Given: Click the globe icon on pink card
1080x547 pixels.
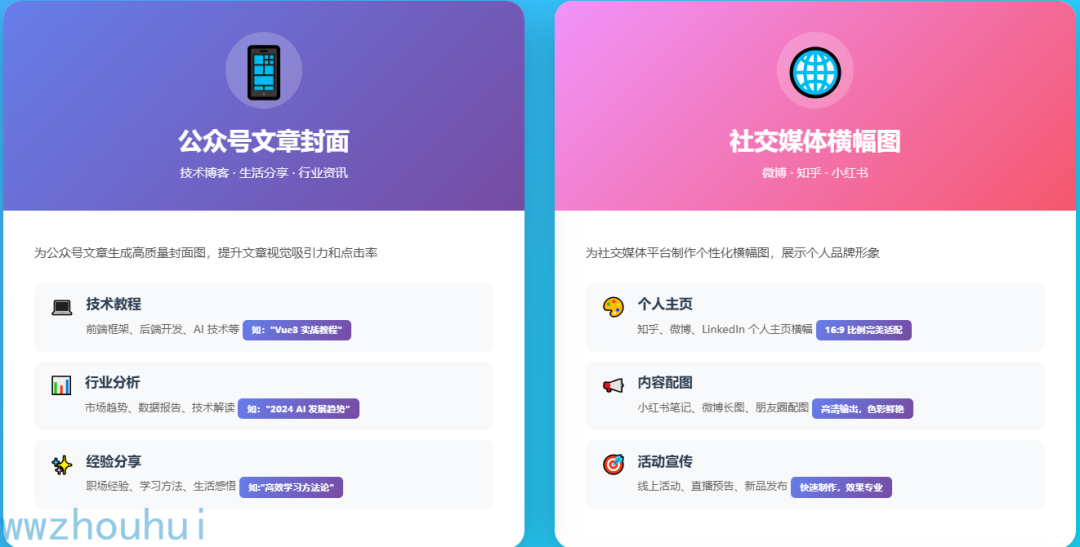Looking at the screenshot, I should click(x=816, y=71).
